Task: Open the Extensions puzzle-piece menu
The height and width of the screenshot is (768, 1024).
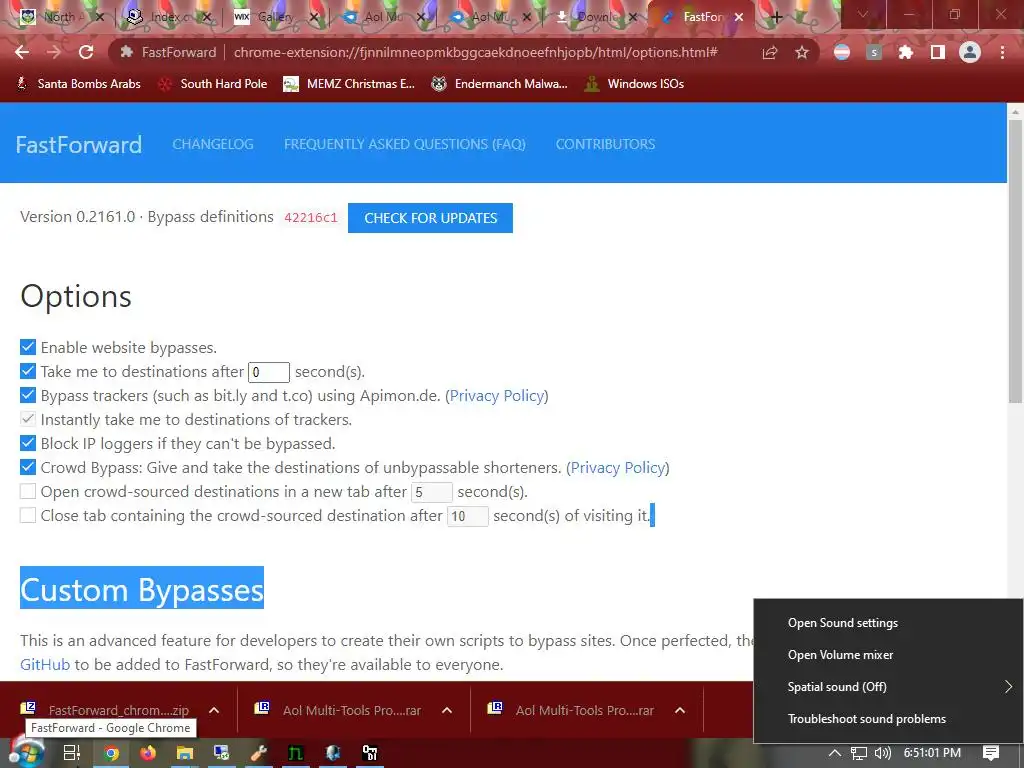Action: click(905, 52)
